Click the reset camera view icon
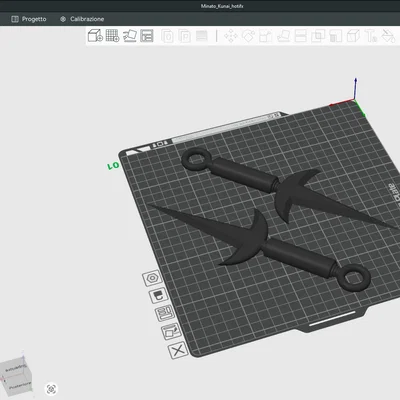The height and width of the screenshot is (400, 400). [51, 389]
